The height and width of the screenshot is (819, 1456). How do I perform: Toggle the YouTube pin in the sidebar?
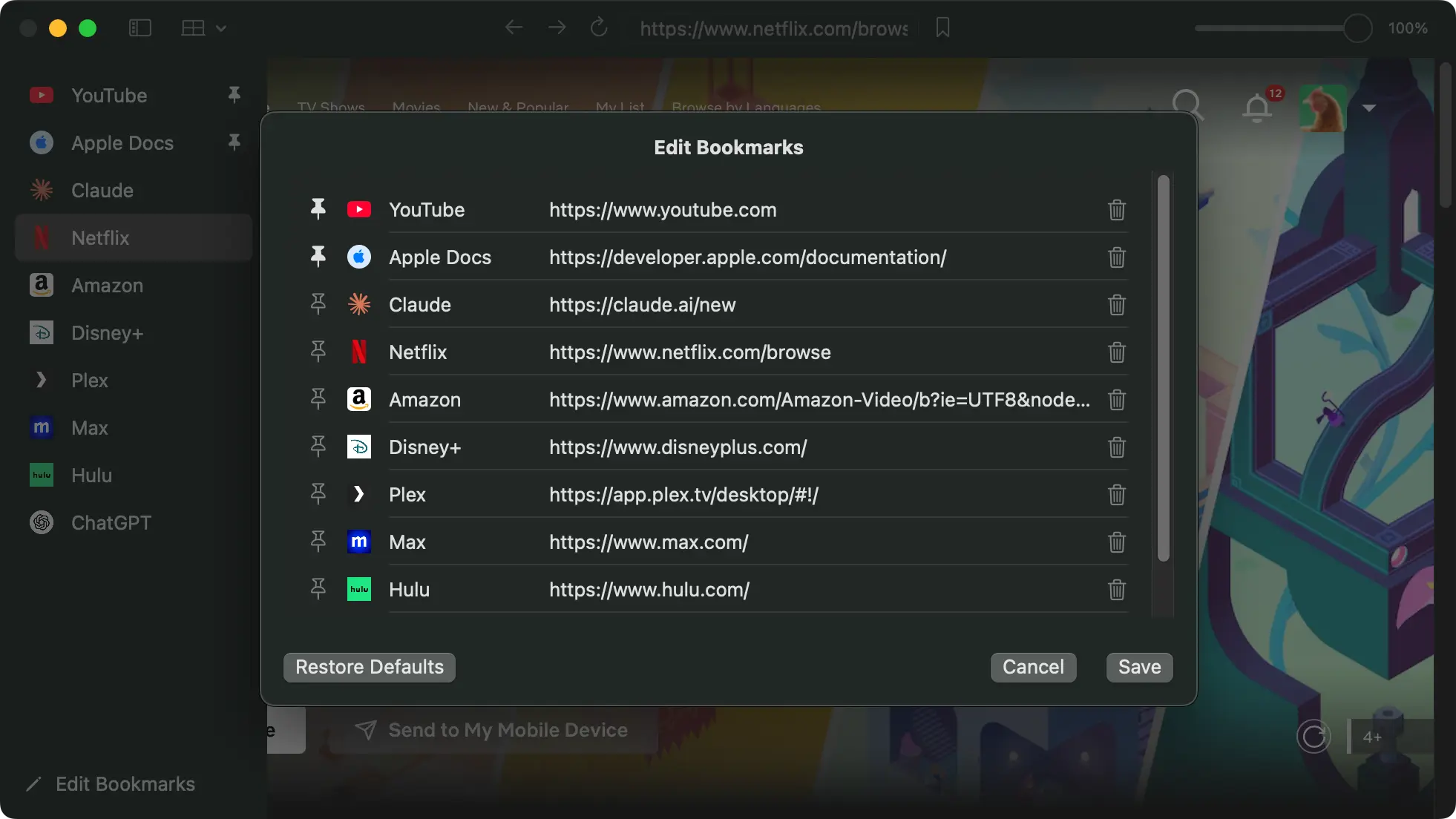coord(234,95)
